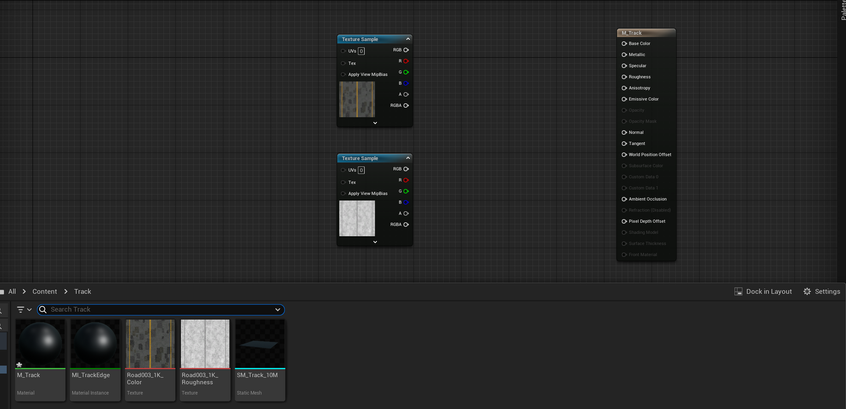Screen dimensions: 846x409
Task: Click the Apply View MipBias pin on top Texture Sample
Action: pos(344,75)
